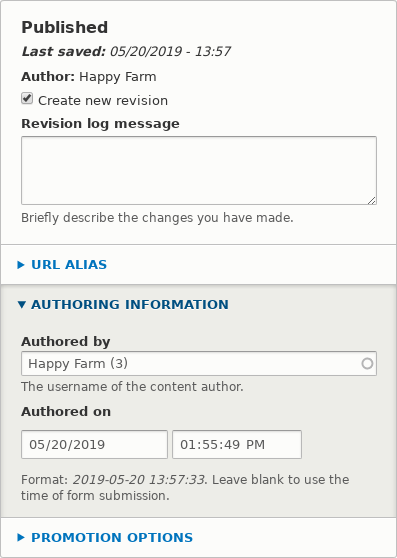Click the Authored by text field

pyautogui.click(x=199, y=363)
